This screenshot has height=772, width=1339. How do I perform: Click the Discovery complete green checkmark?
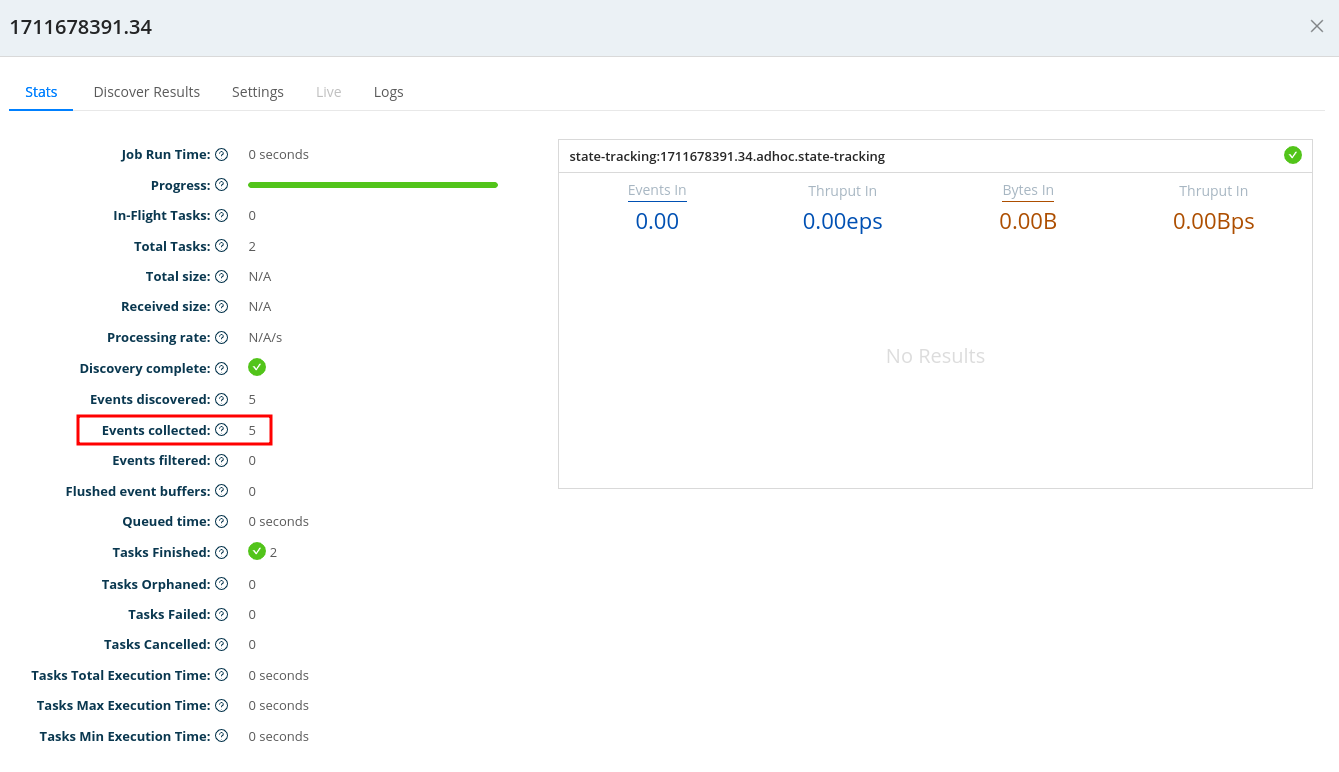click(x=257, y=368)
